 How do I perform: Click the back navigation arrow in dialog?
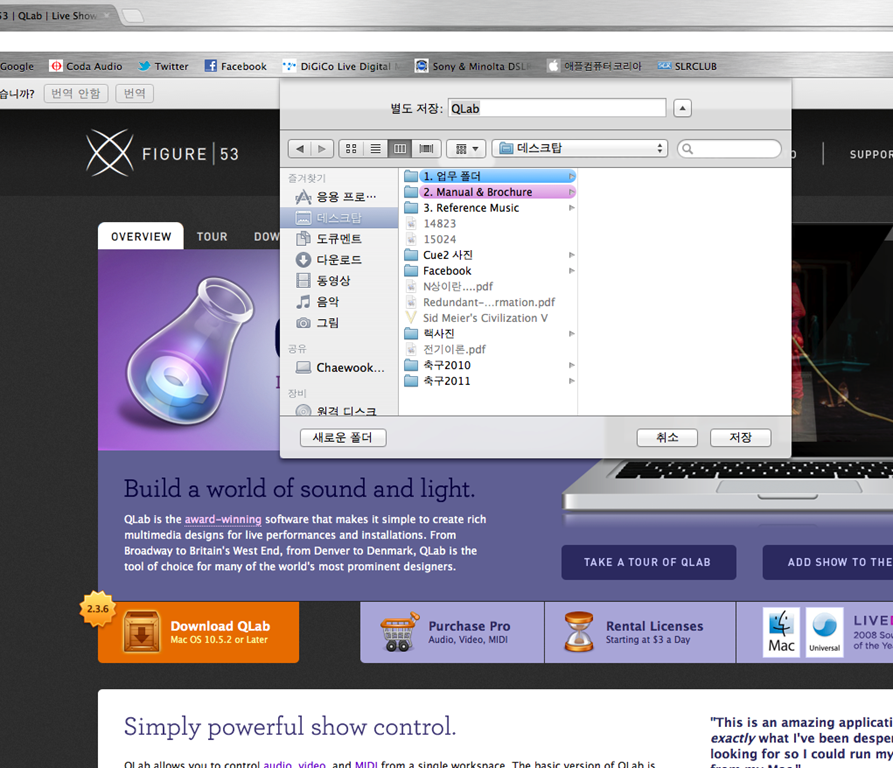click(x=299, y=149)
